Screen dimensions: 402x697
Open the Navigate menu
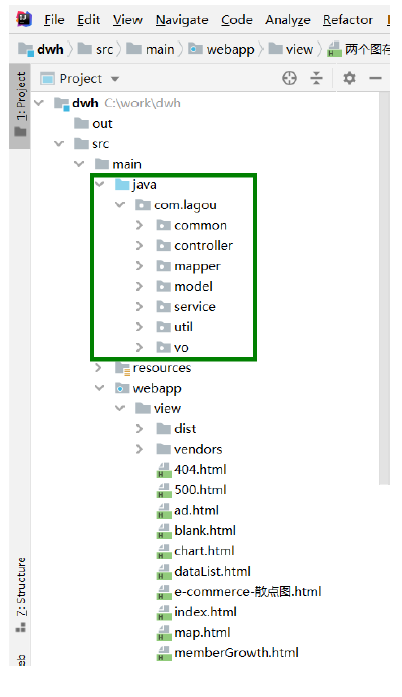coord(182,20)
